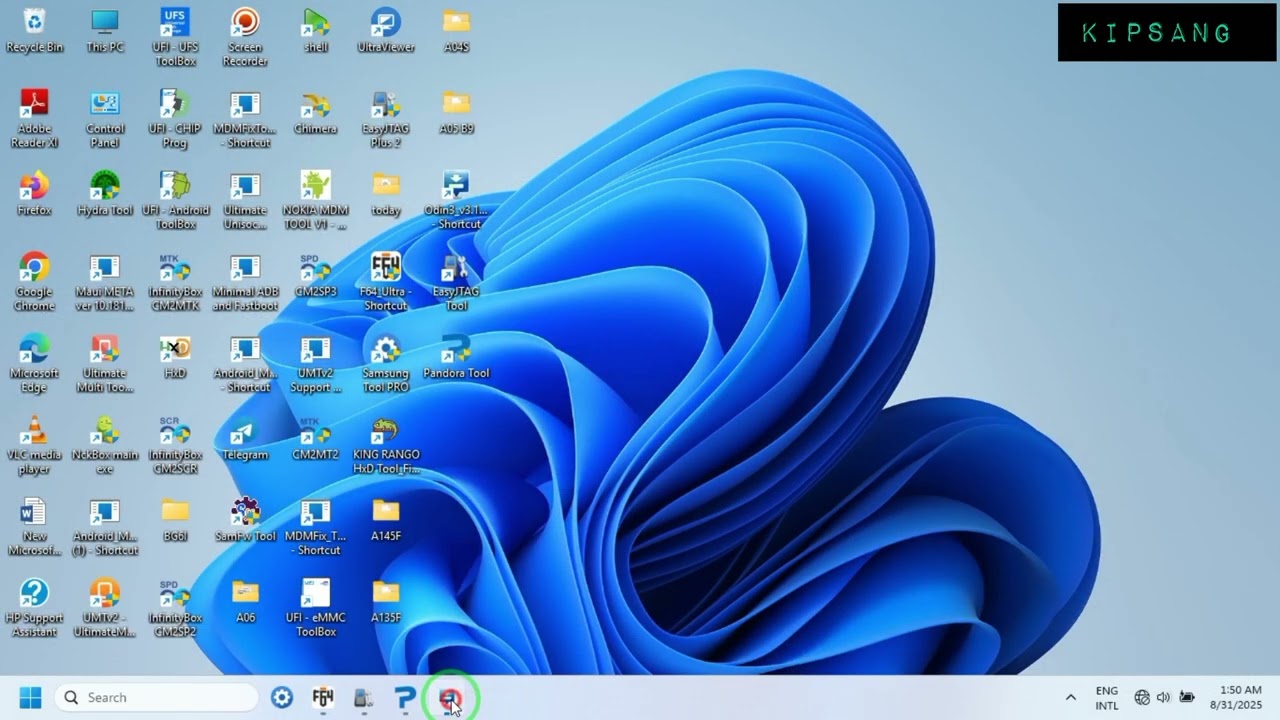Open Hydra Tool shortcut

click(x=105, y=194)
